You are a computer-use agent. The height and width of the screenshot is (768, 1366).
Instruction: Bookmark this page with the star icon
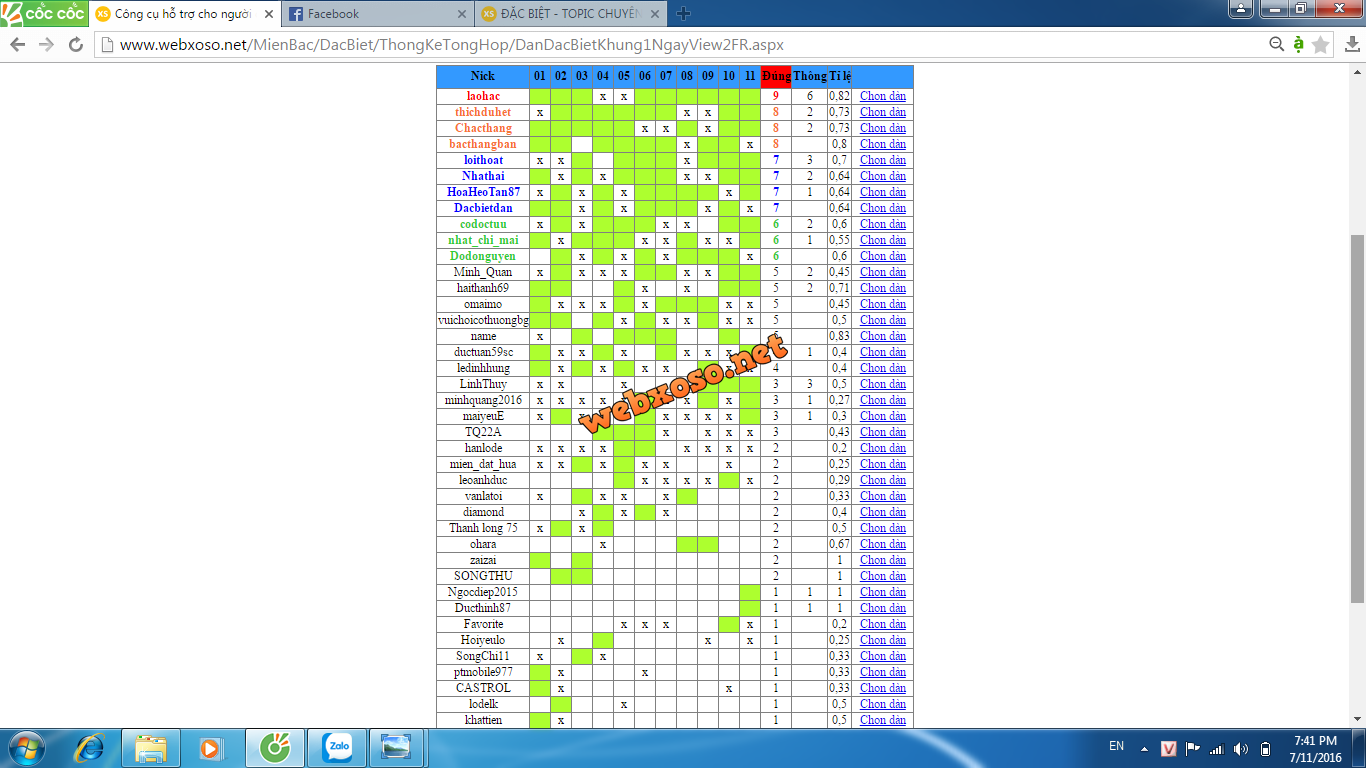pyautogui.click(x=1320, y=45)
